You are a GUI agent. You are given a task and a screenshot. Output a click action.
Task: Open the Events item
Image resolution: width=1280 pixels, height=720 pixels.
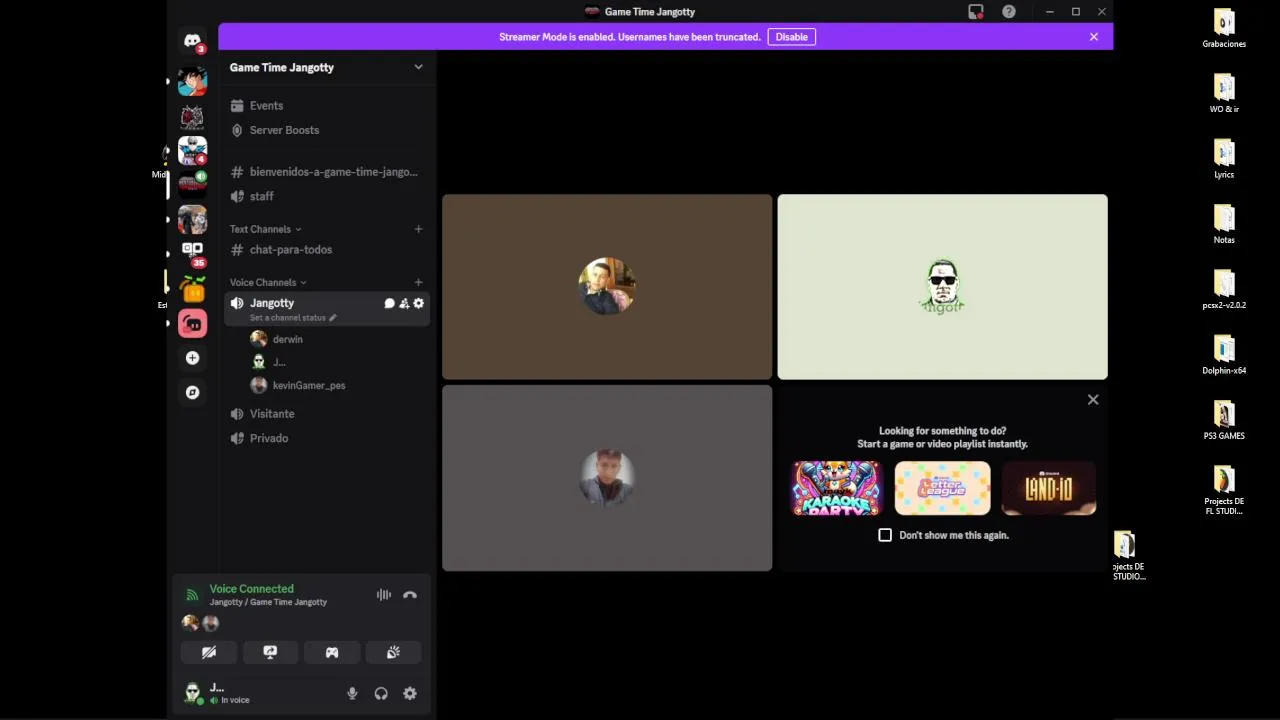tap(326, 105)
